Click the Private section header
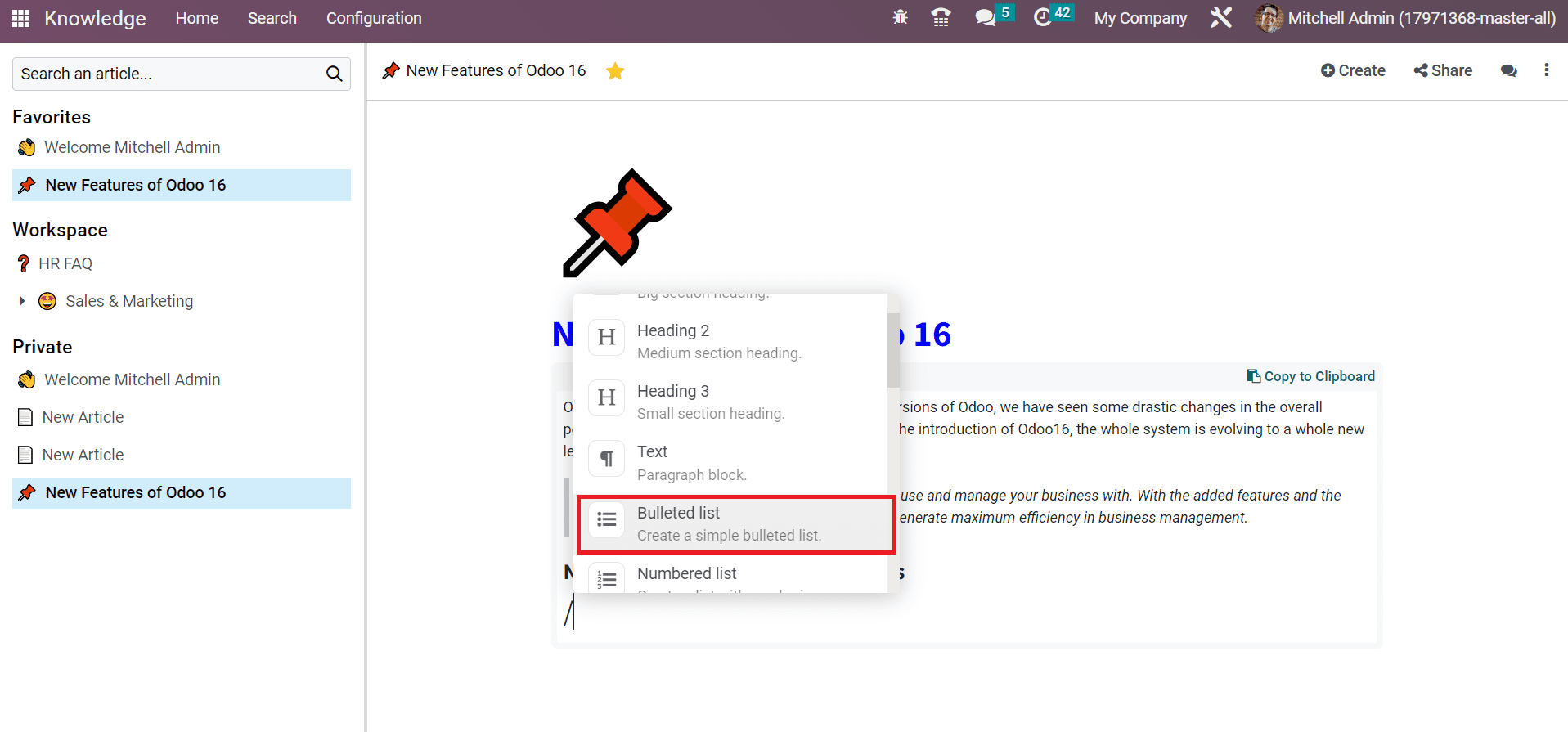 click(x=43, y=347)
